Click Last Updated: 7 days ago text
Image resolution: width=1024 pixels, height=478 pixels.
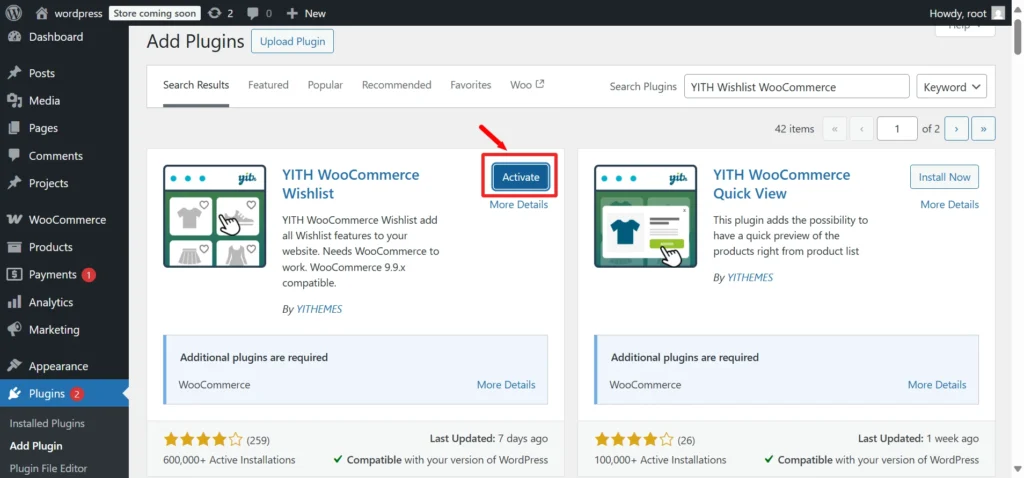tap(488, 439)
